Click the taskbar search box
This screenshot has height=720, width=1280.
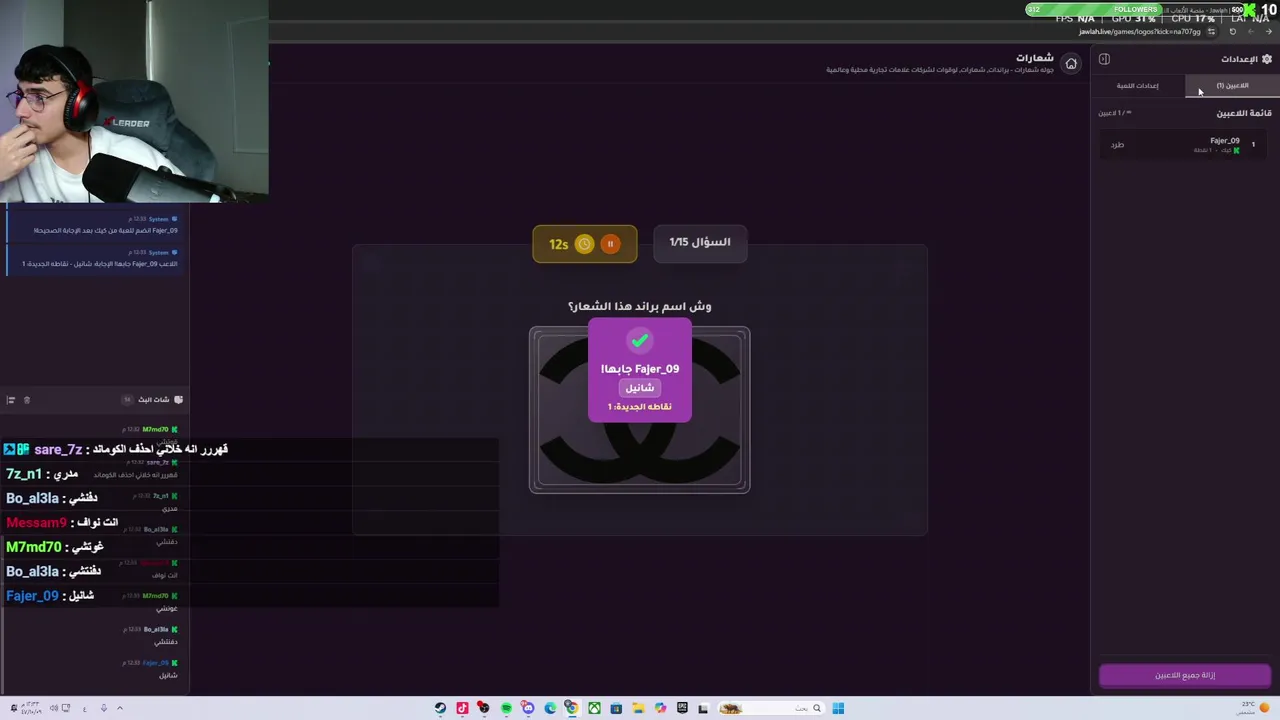pyautogui.click(x=772, y=708)
